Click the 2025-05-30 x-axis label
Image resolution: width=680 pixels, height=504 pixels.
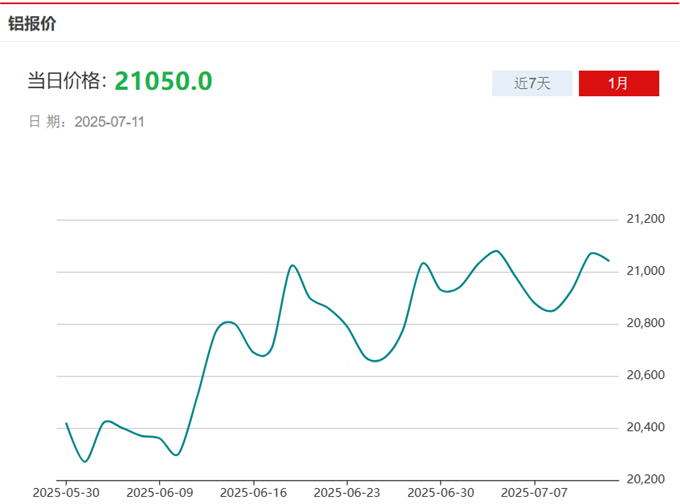(x=66, y=492)
